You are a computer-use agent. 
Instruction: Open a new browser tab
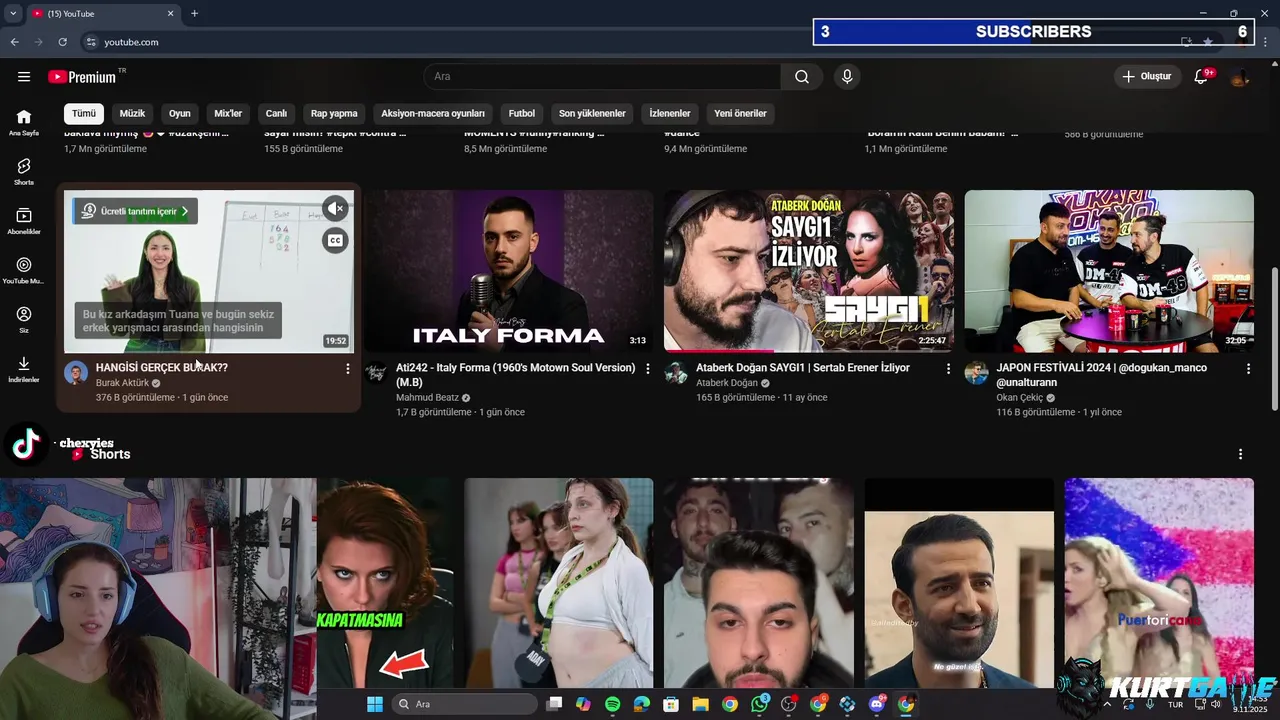tap(194, 13)
